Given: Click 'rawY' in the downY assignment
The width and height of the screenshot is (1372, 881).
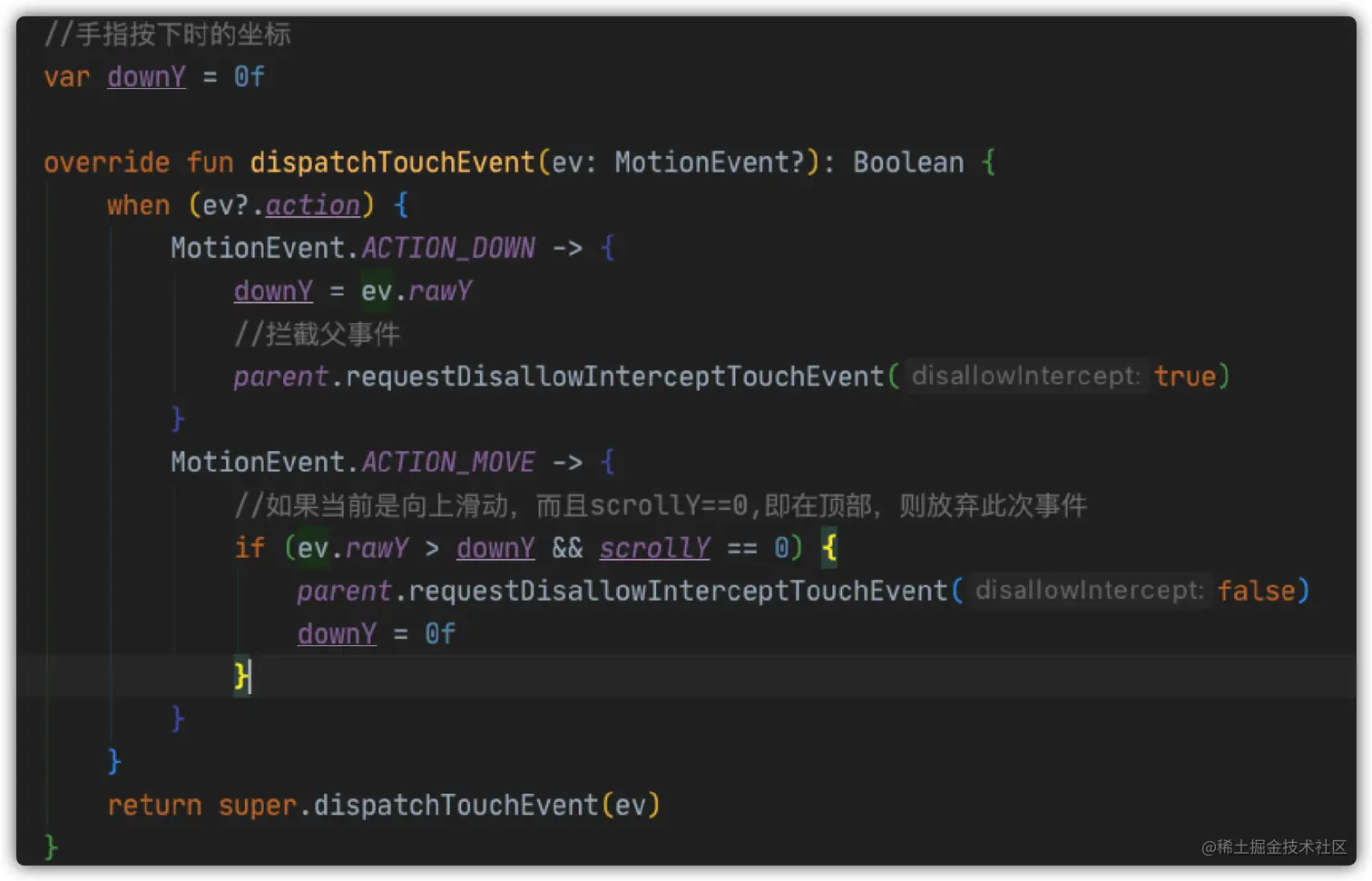Looking at the screenshot, I should tap(440, 291).
